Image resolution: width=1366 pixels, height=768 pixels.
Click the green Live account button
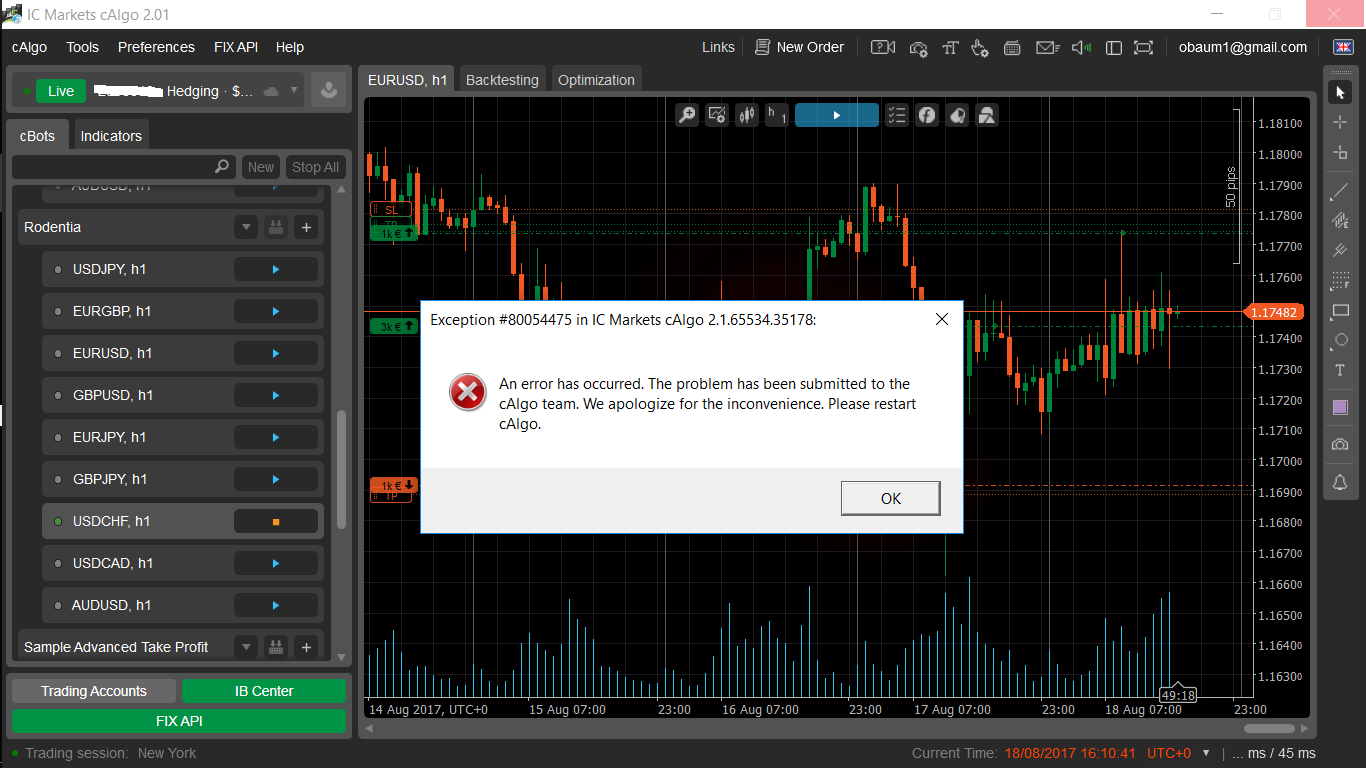pyautogui.click(x=61, y=91)
